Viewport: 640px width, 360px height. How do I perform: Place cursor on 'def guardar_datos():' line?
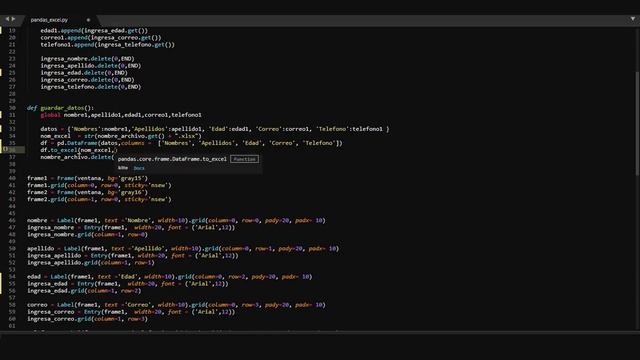pyautogui.click(x=60, y=108)
